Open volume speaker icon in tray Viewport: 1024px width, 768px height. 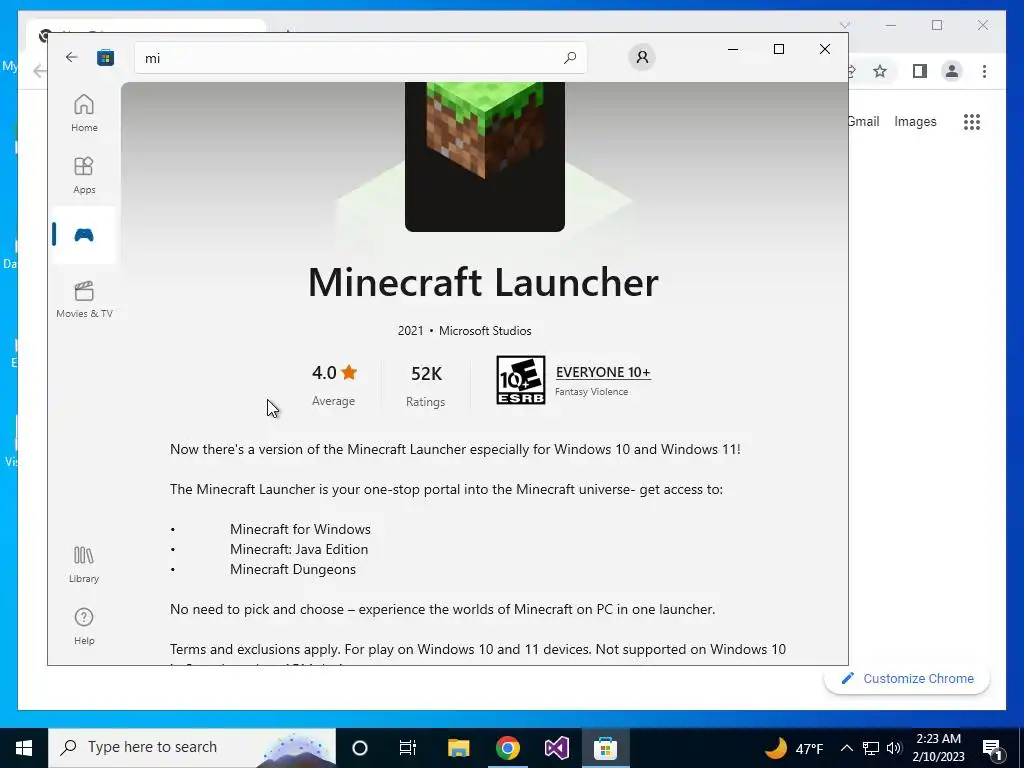(x=895, y=748)
